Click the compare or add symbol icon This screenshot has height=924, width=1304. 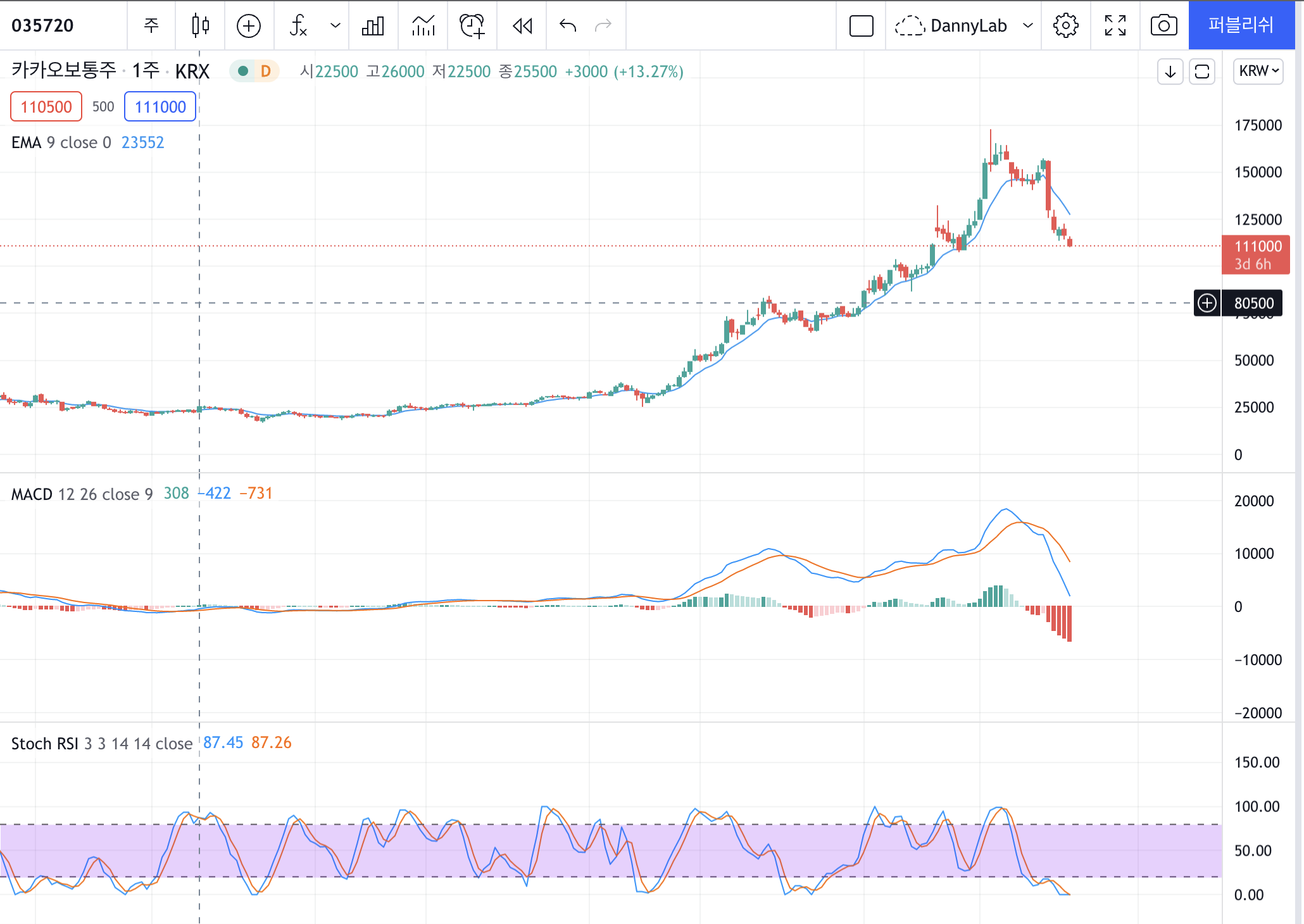249,25
